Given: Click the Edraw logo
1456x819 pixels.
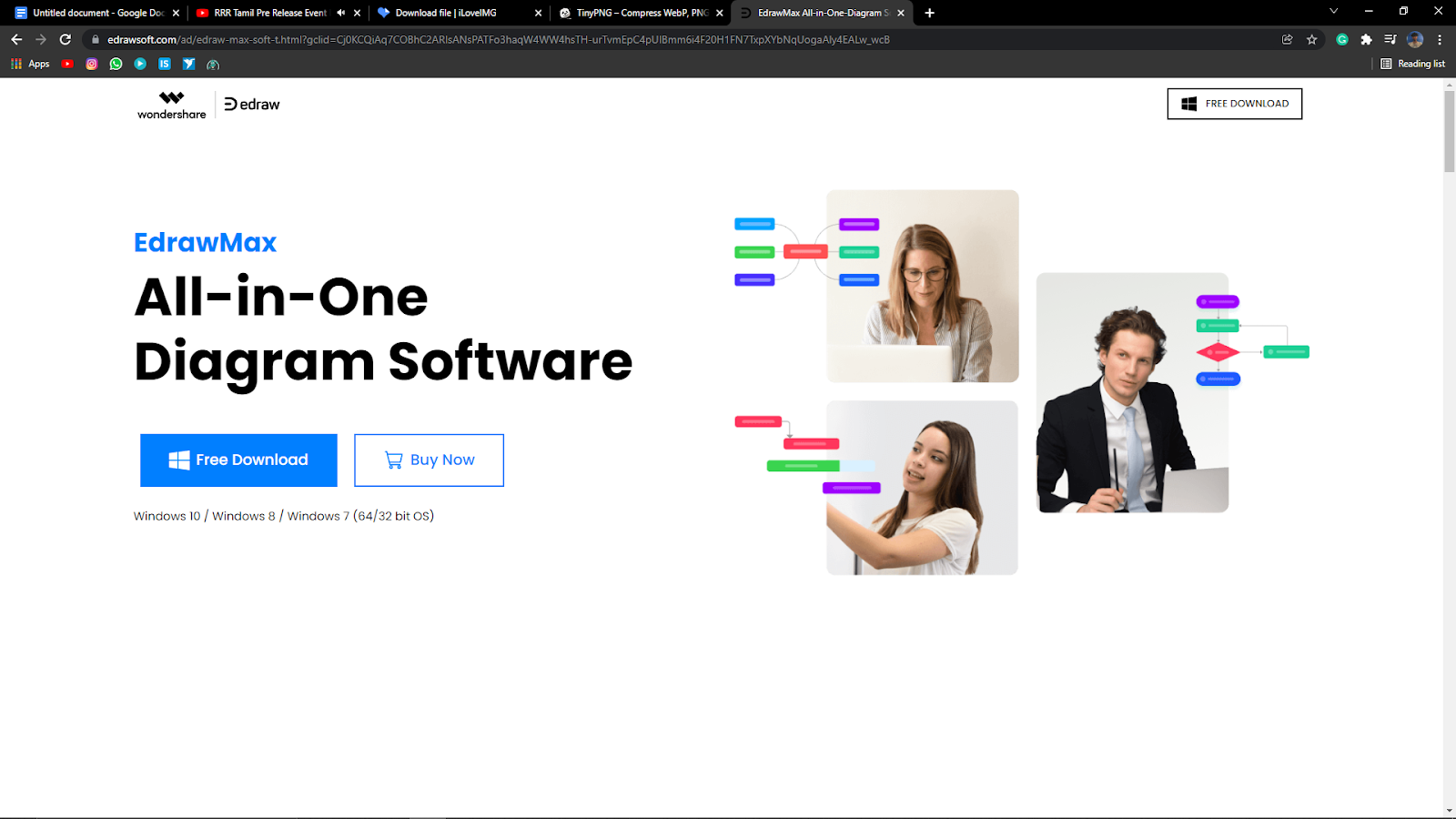Looking at the screenshot, I should (x=252, y=105).
